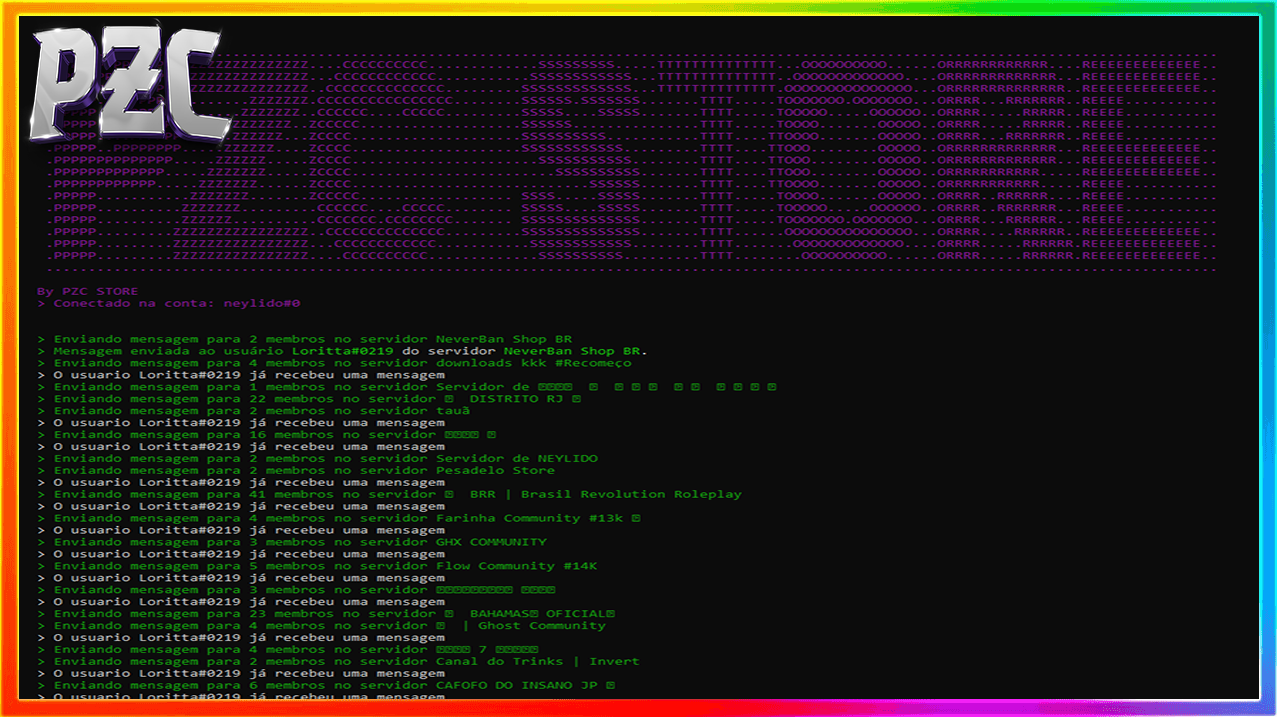Screen dimensions: 1277x717
Task: Select line sending to 2 members NeverBan Shop BR
Action: (305, 339)
